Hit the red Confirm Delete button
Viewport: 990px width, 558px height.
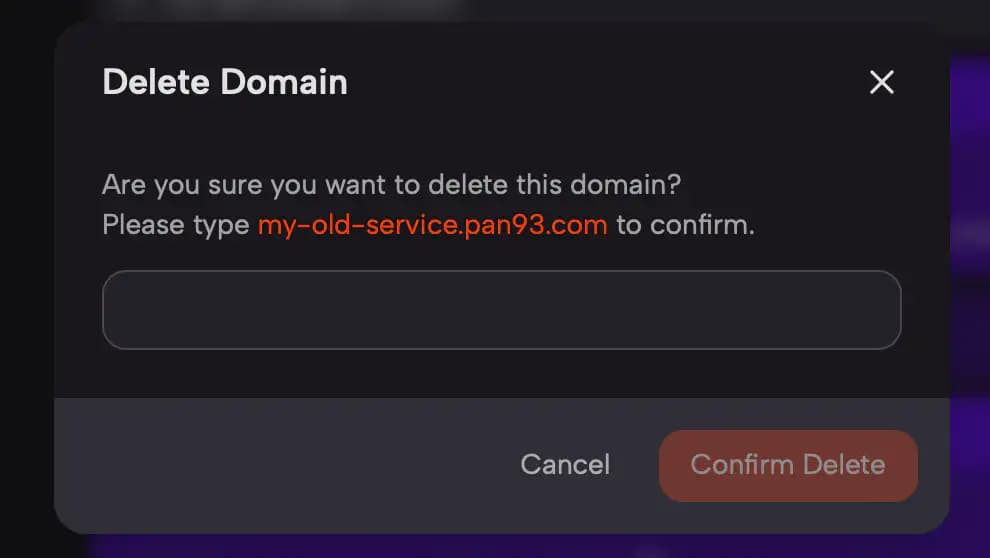(x=788, y=466)
